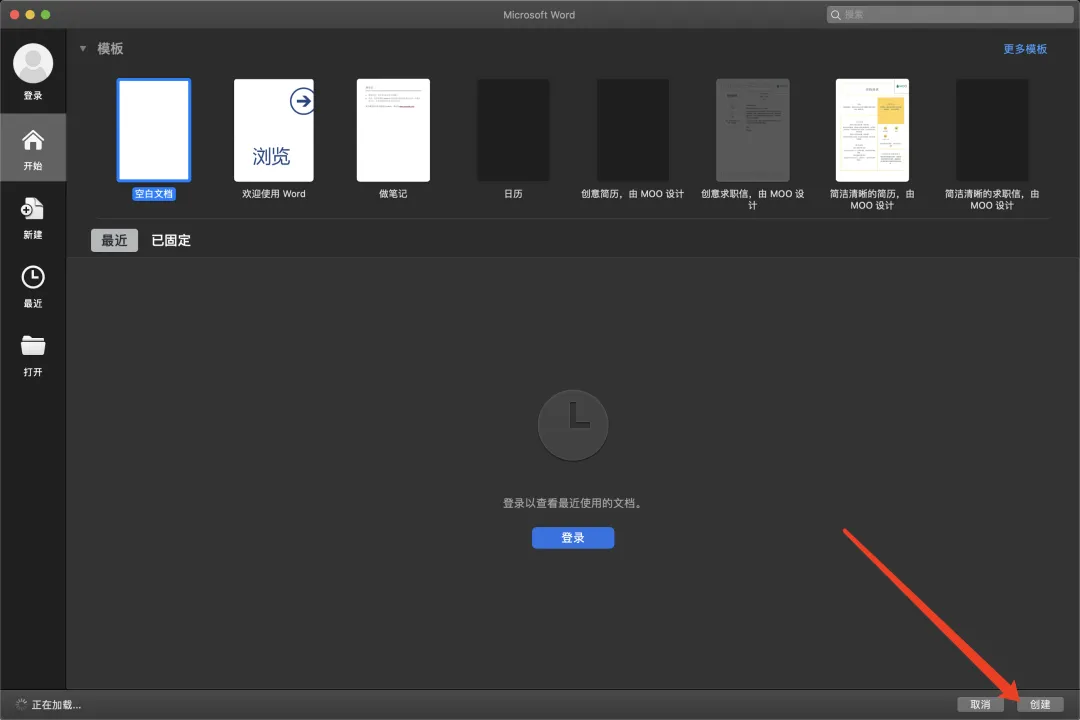Click the arrow icon on 欢迎使用 Word thumbnail
Screen dimensions: 1080x720
click(302, 101)
